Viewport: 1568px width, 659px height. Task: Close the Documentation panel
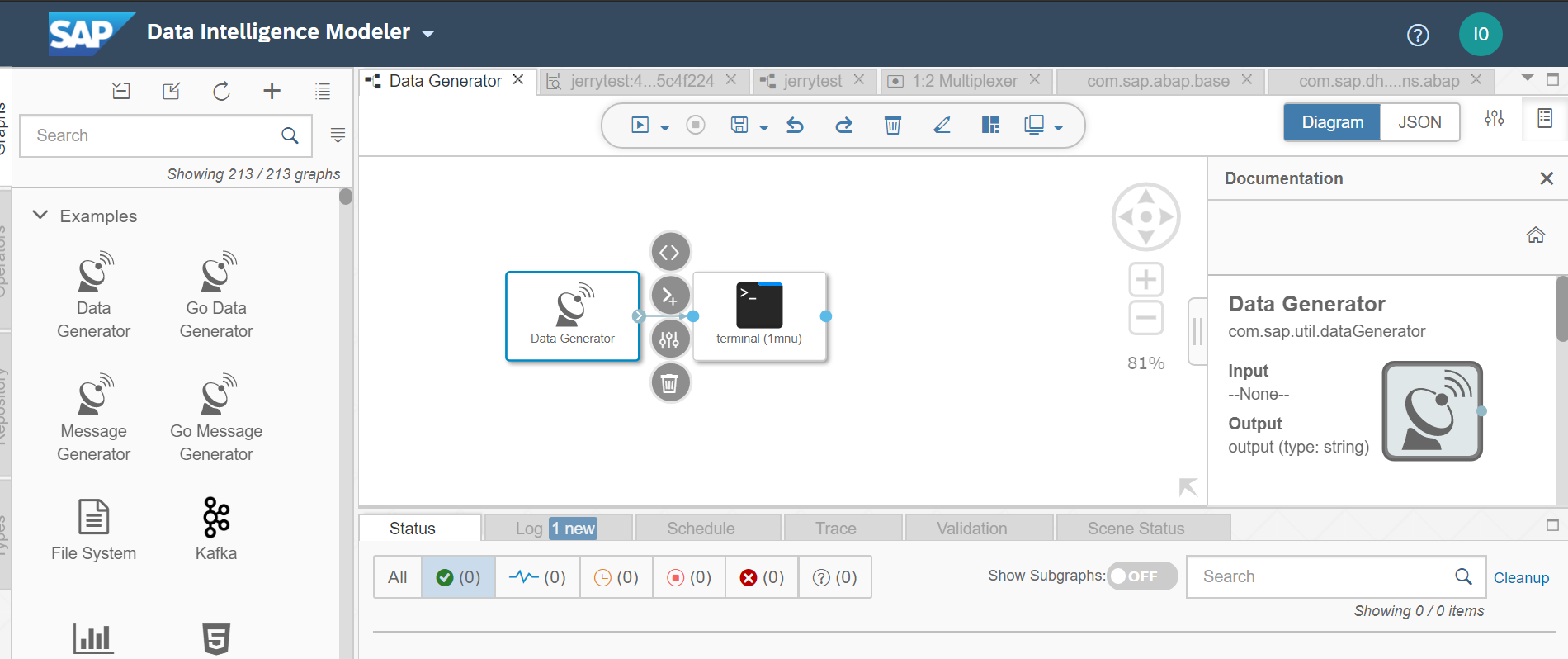pyautogui.click(x=1547, y=178)
